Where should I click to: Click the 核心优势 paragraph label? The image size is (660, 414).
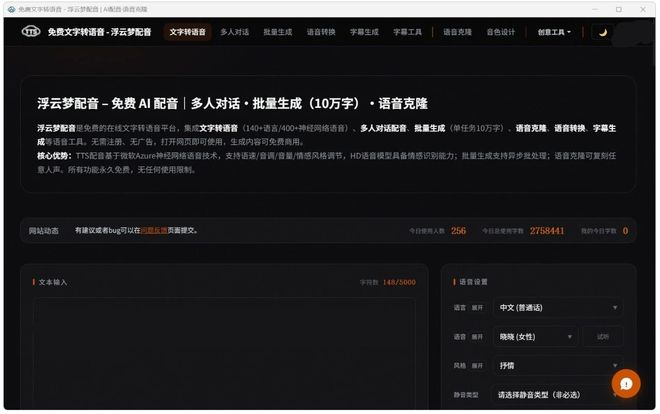[x=54, y=156]
